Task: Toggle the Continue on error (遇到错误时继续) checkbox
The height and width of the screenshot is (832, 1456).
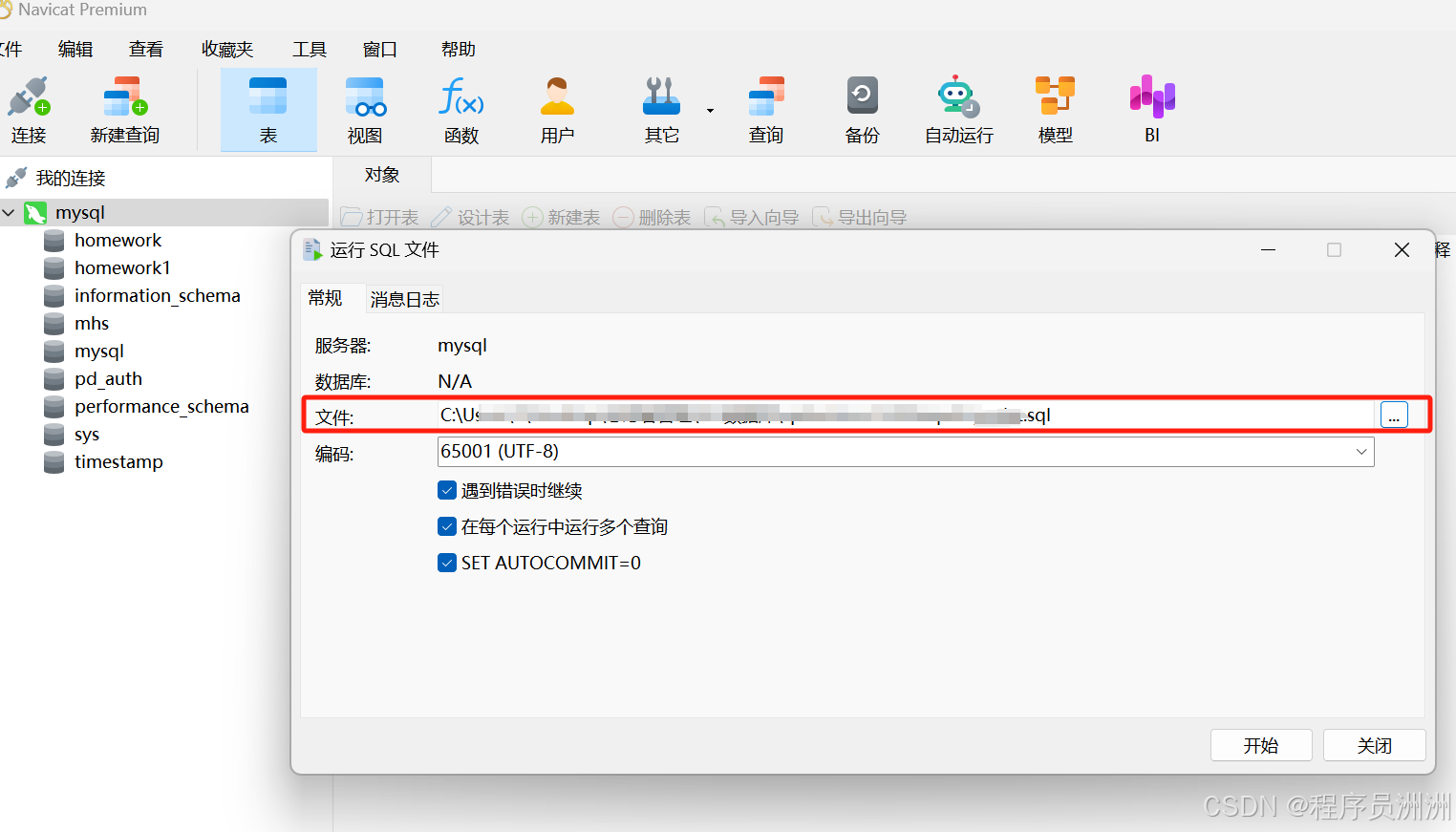Action: click(x=447, y=491)
